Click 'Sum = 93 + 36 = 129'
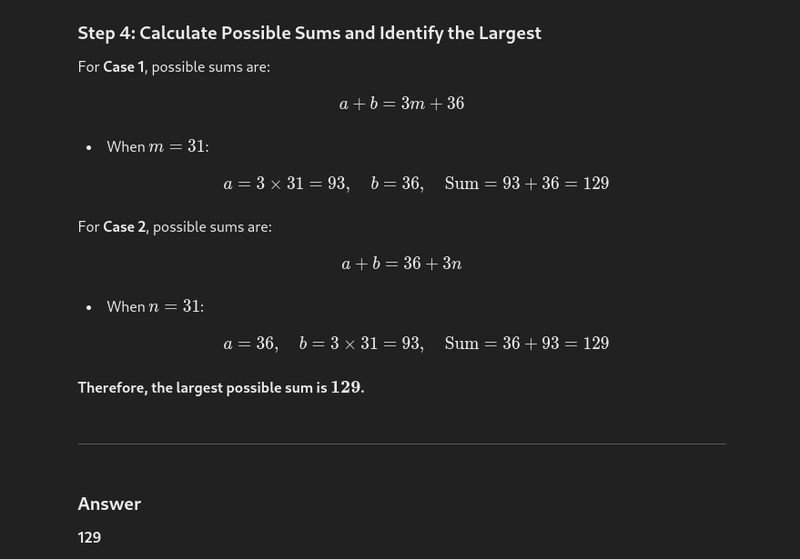 pos(527,183)
